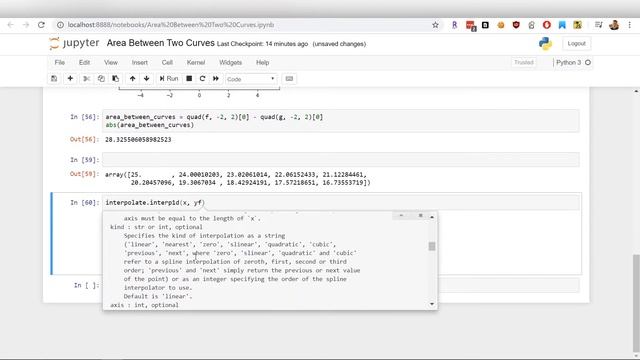Viewport: 640px width, 360px height.
Task: Click the tooltip scrollbar thumb
Action: click(432, 246)
